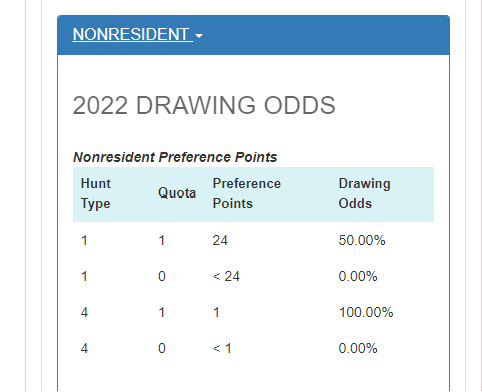
Task: Click the blue NONRESIDENT panel header bar
Action: [x=253, y=35]
